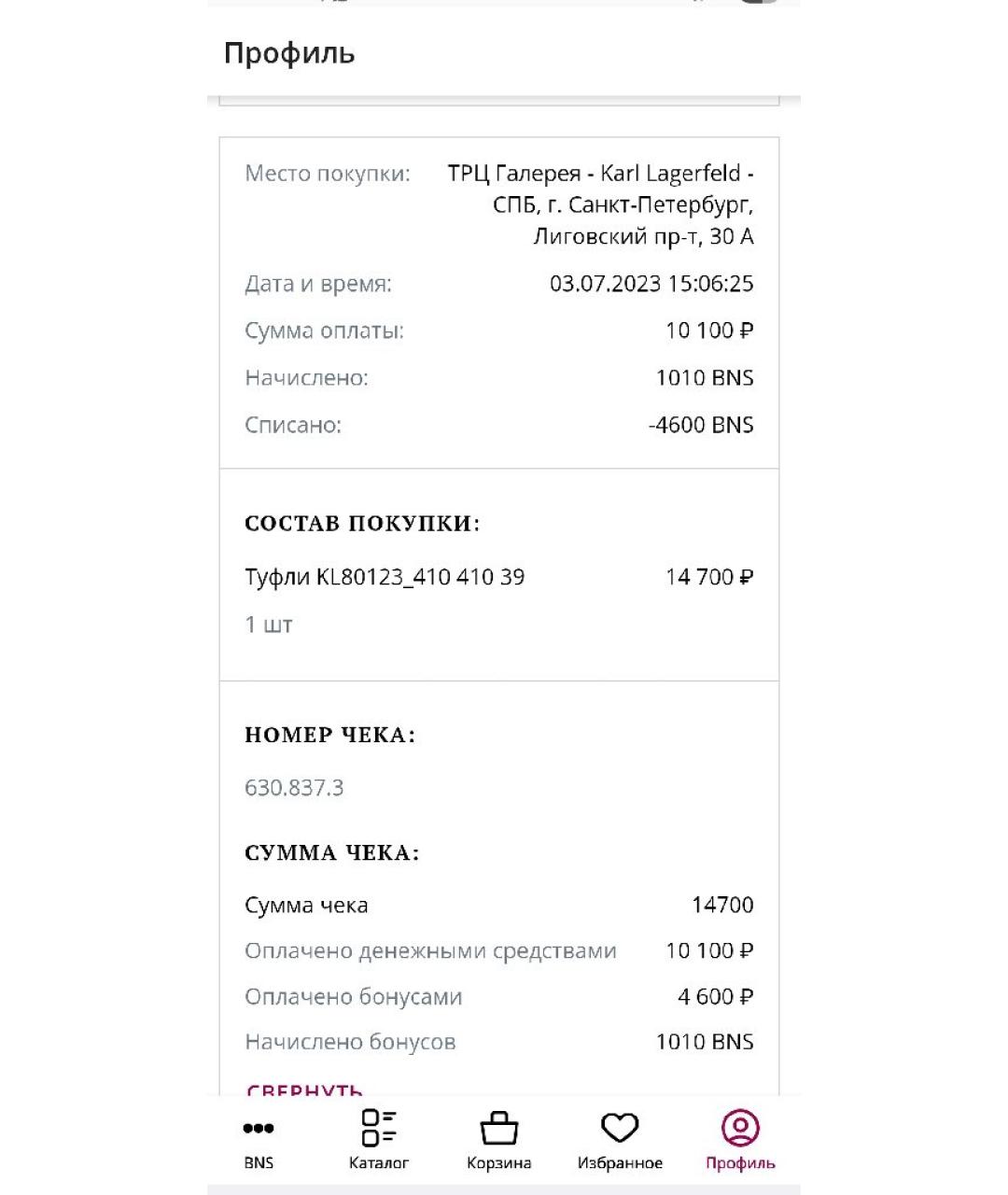This screenshot has width=1008, height=1195.
Task: Open the Каталог list icon
Action: [x=379, y=1128]
